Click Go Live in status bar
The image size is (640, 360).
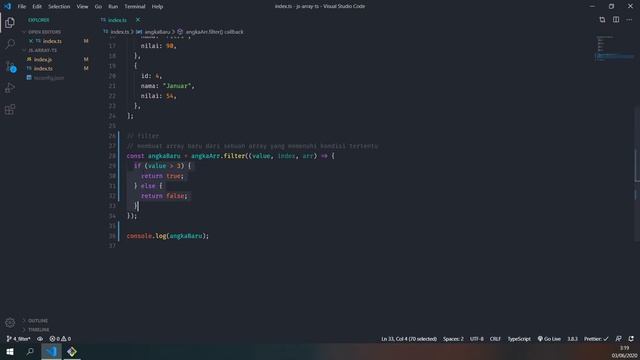point(549,339)
